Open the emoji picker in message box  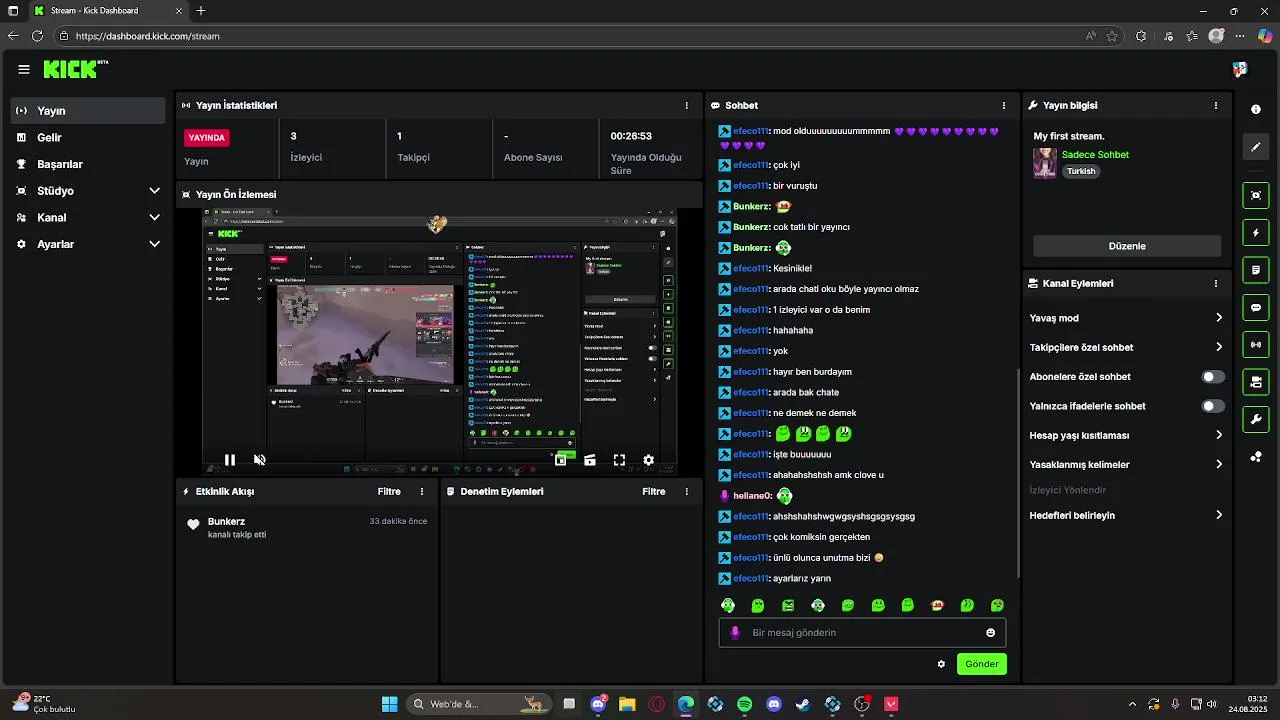point(991,633)
